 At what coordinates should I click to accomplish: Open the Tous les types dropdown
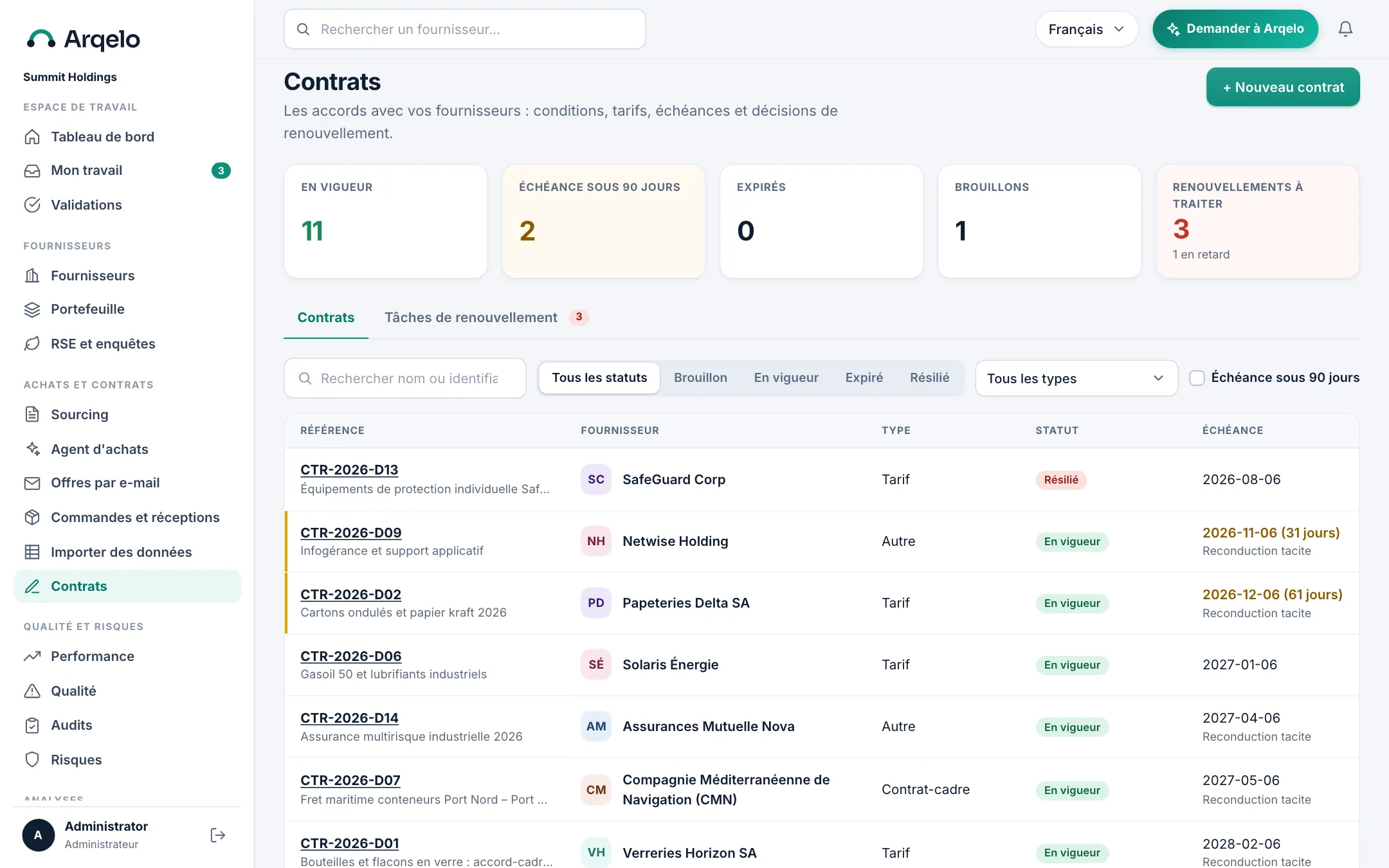[1076, 379]
